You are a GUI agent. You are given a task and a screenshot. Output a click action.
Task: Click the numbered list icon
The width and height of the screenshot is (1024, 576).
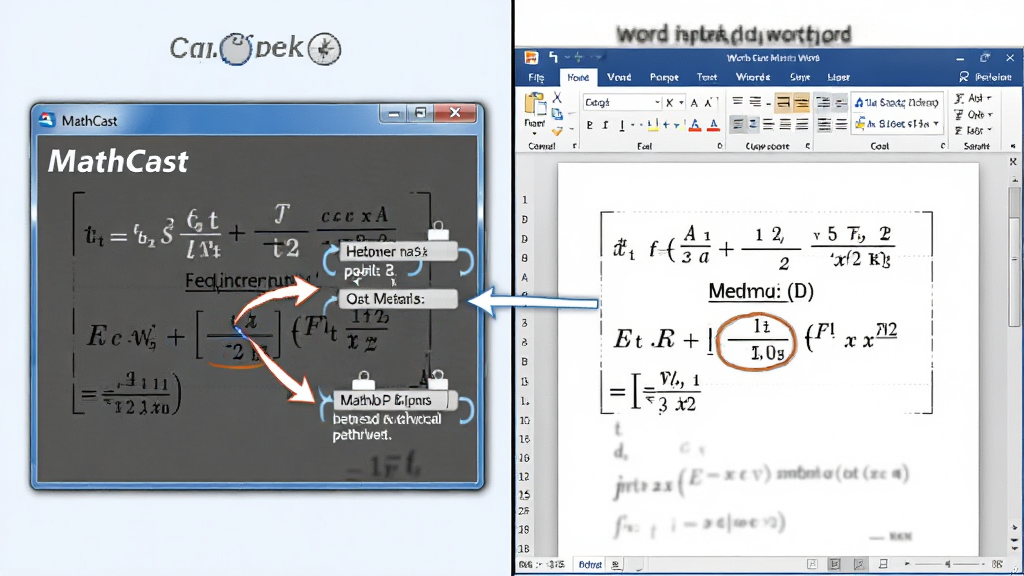[755, 101]
